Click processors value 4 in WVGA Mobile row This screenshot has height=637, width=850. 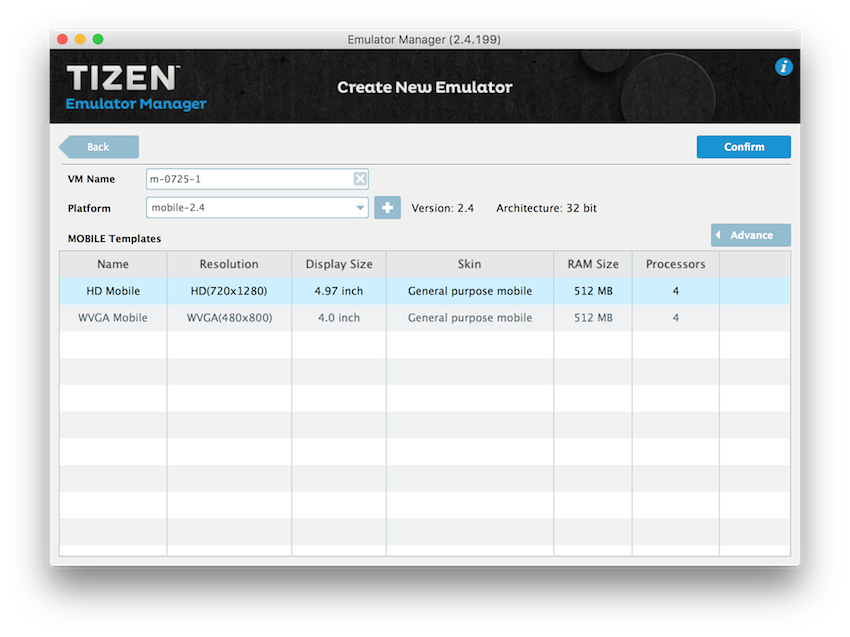tap(675, 318)
